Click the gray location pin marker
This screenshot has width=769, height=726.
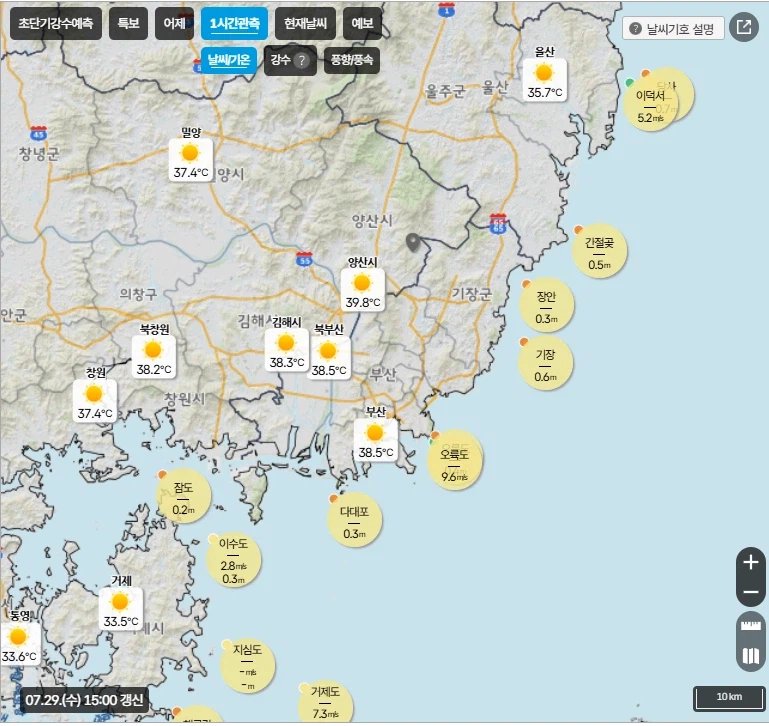pyautogui.click(x=413, y=243)
